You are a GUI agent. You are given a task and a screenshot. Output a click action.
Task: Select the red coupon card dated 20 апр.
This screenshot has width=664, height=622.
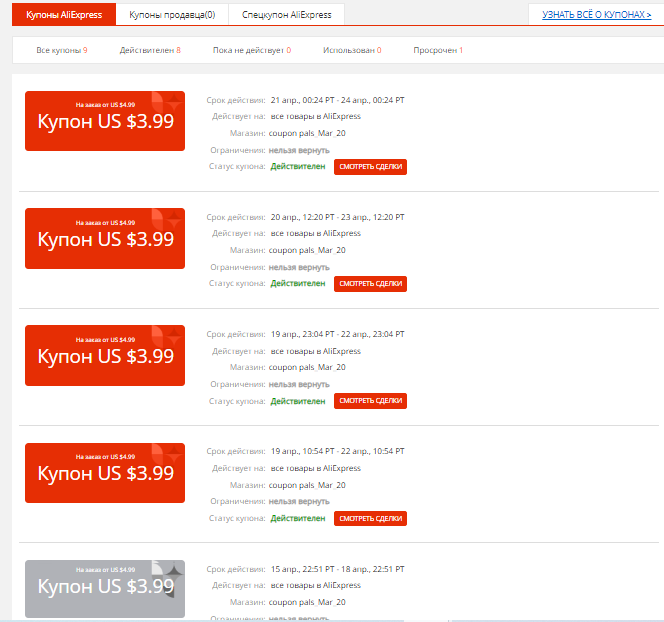[105, 238]
